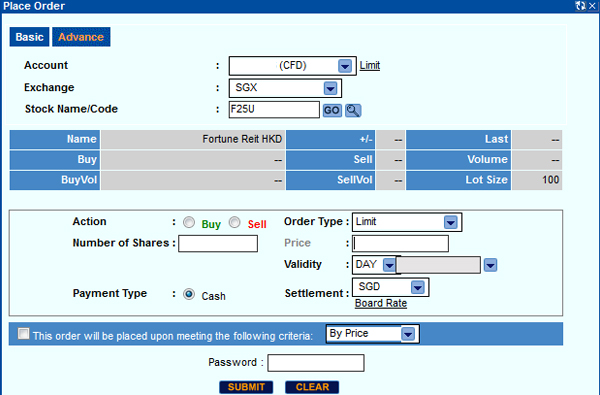Image resolution: width=600 pixels, height=395 pixels.
Task: Click the Lot Size value 100
Action: click(537, 180)
